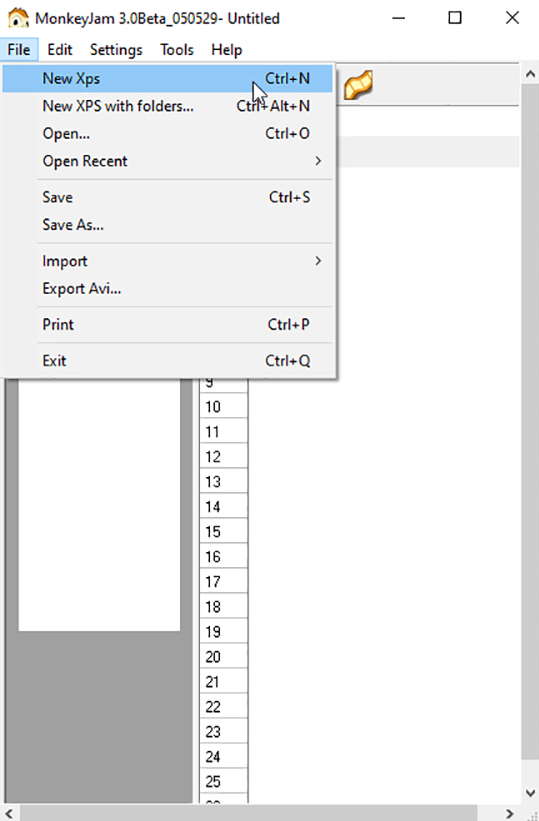Click the horizontal scrollbar right arrow
The image size is (539, 821).
(509, 813)
